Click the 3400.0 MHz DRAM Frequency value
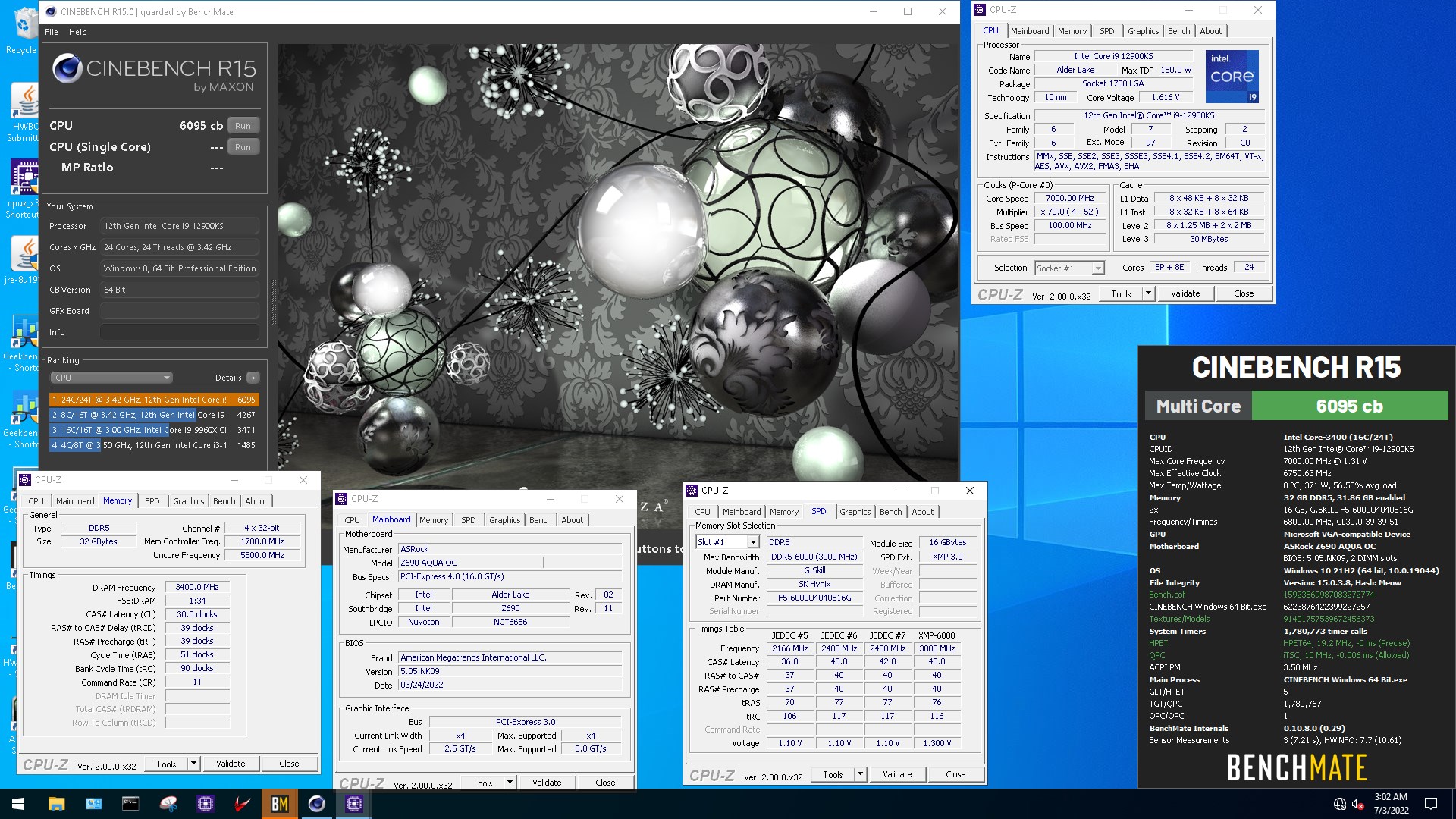 click(197, 587)
